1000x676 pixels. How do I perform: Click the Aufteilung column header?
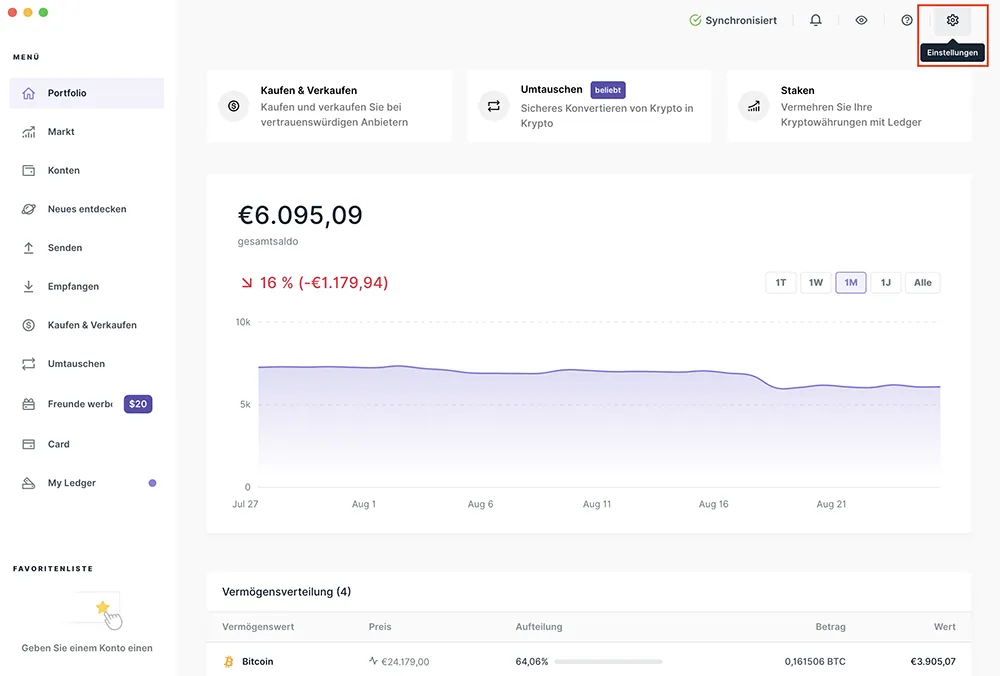[539, 627]
